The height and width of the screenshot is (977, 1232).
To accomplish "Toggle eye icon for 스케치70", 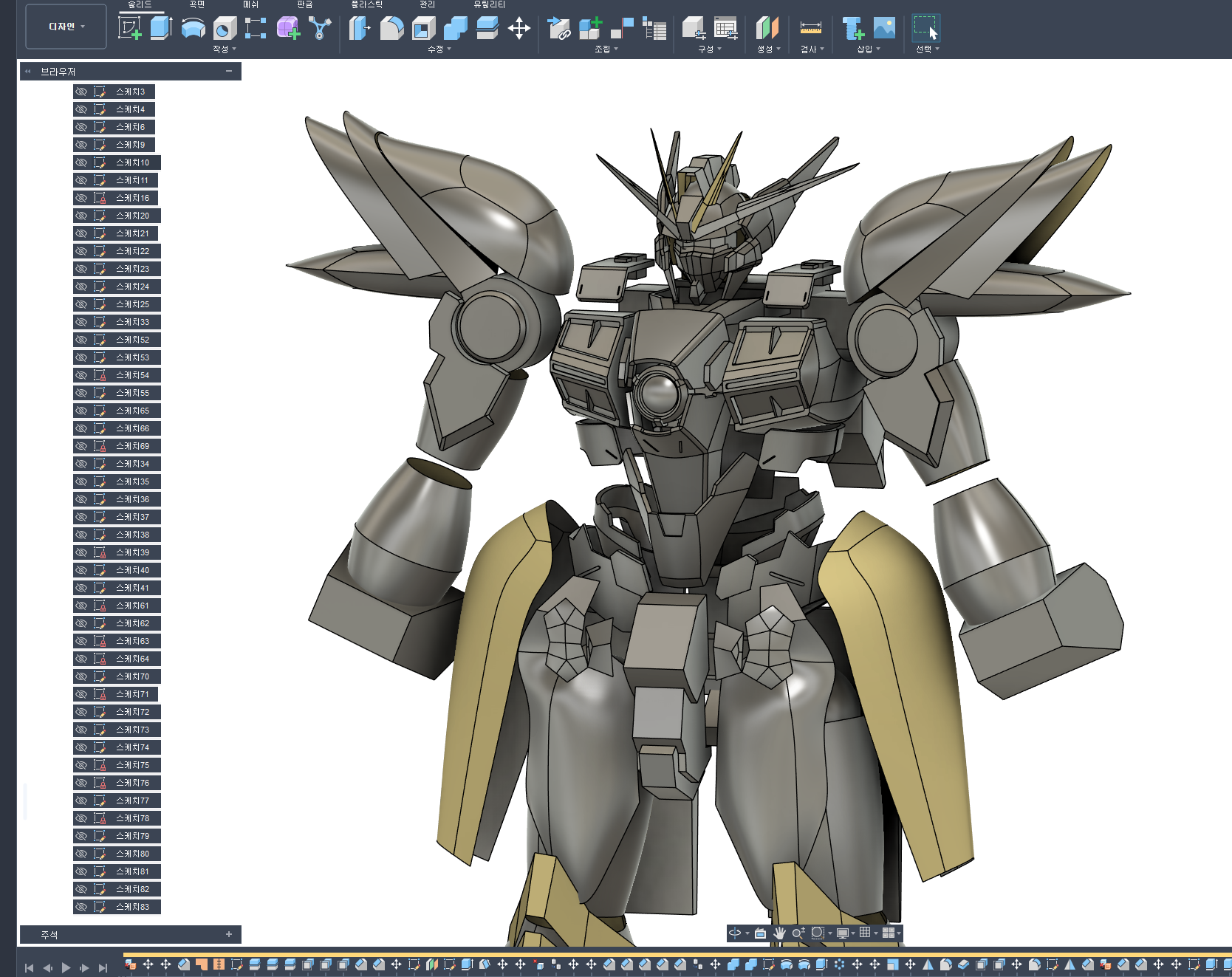I will point(81,676).
